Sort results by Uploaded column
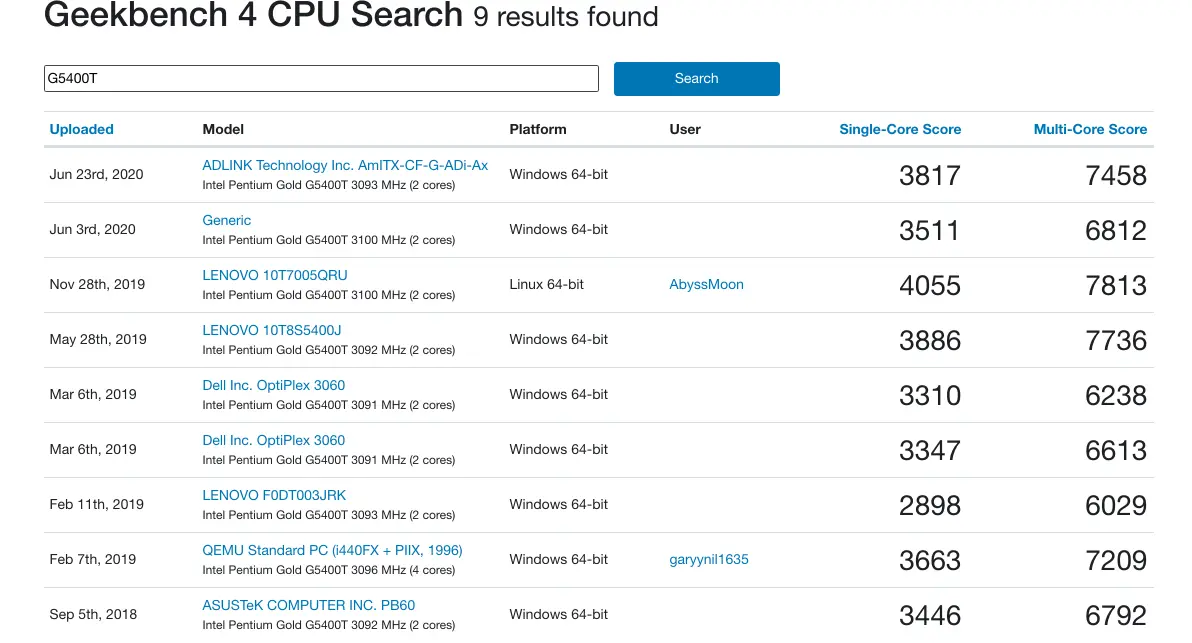1192x643 pixels. (x=81, y=129)
